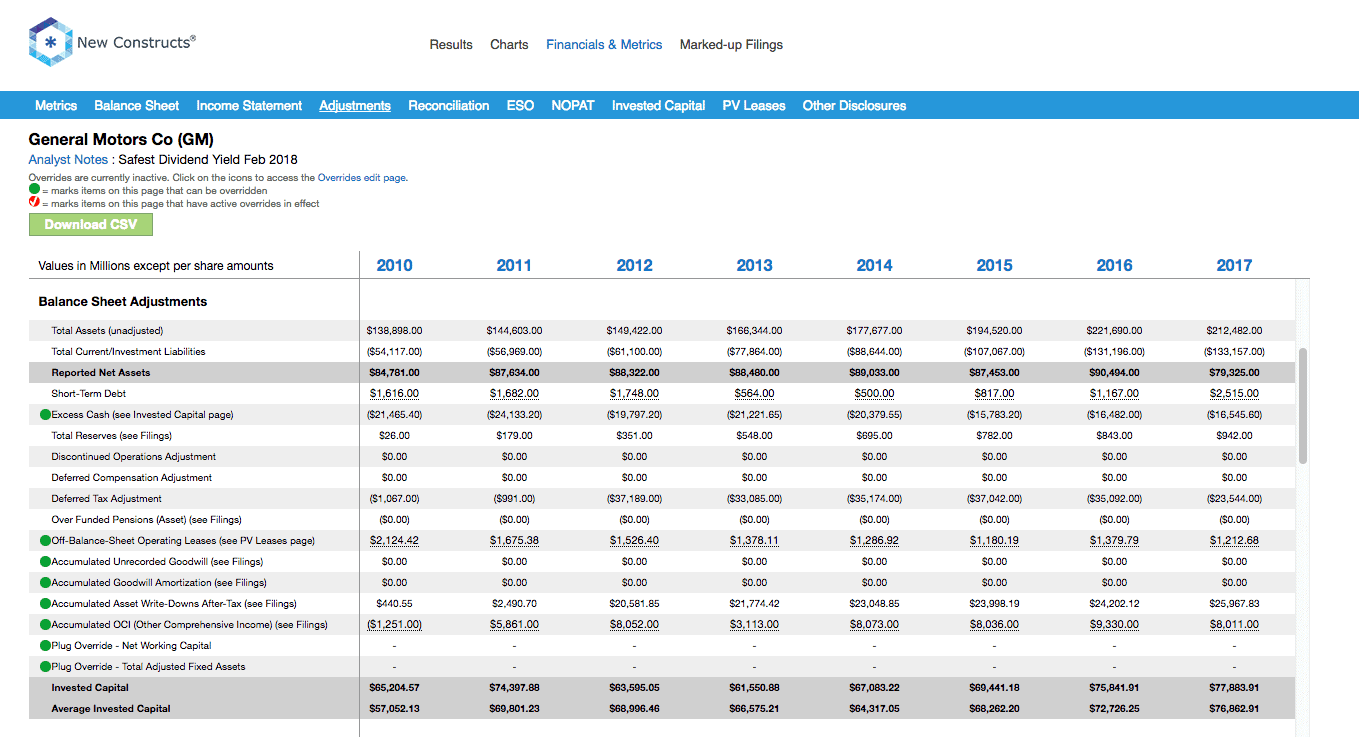Open the Reconciliation tab
This screenshot has width=1359, height=737.
click(x=449, y=105)
